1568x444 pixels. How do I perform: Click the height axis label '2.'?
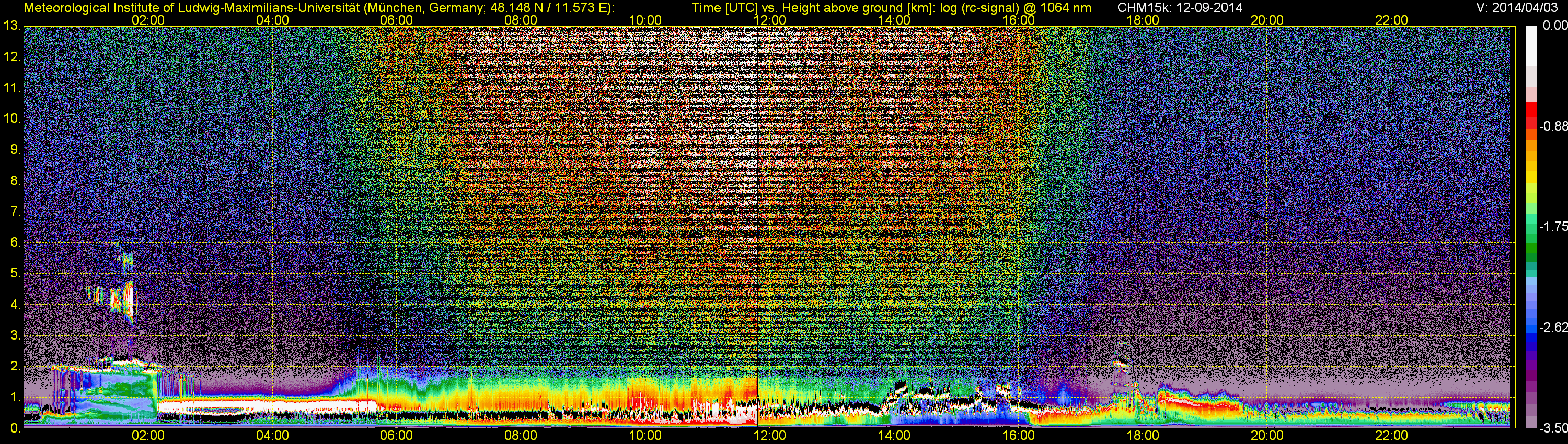point(15,366)
